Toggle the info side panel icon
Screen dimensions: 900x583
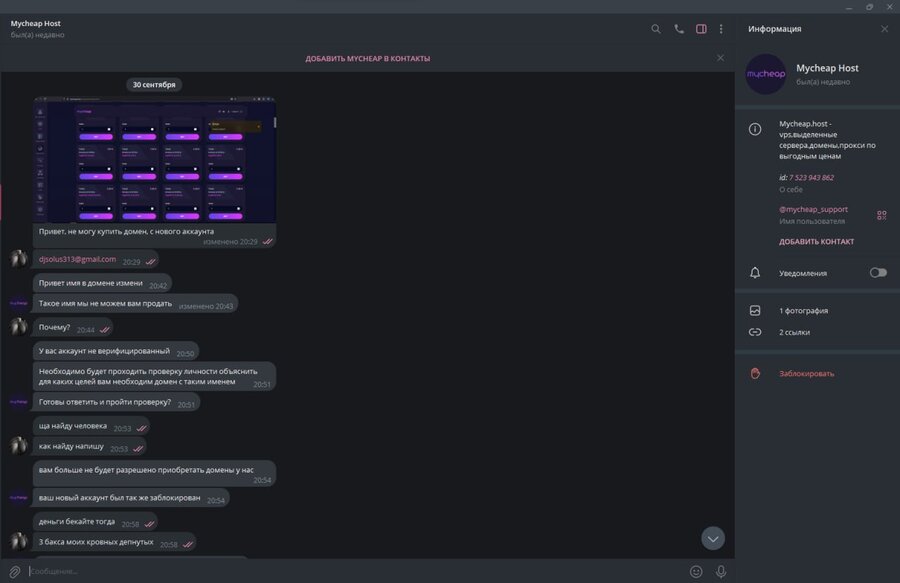(x=701, y=29)
